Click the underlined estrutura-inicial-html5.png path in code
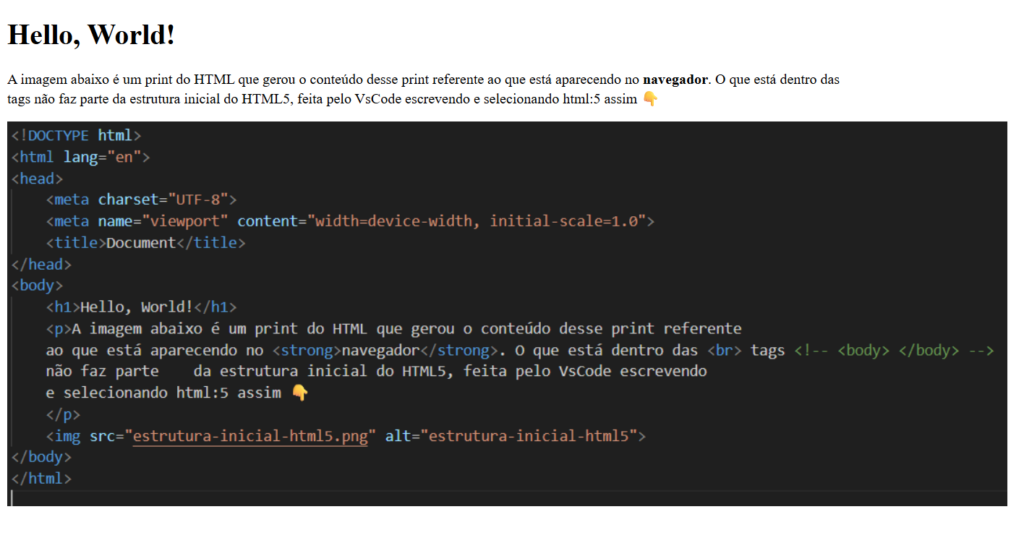This screenshot has height=538, width=1024. [250, 436]
